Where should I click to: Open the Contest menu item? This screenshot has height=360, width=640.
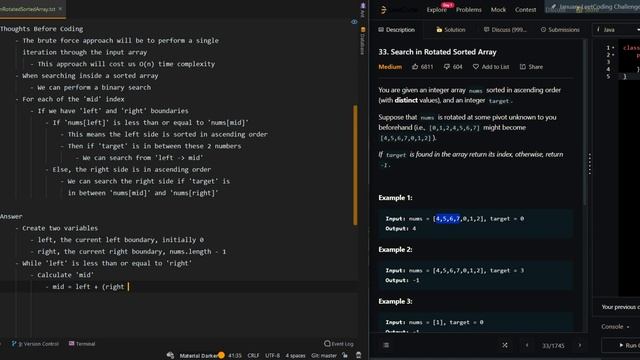(x=525, y=10)
